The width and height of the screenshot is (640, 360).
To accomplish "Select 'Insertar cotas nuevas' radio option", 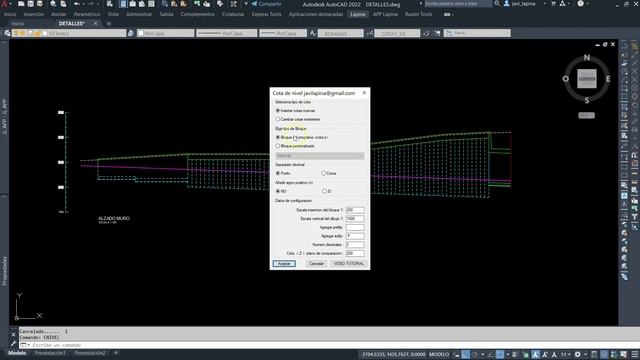I will pos(295,111).
